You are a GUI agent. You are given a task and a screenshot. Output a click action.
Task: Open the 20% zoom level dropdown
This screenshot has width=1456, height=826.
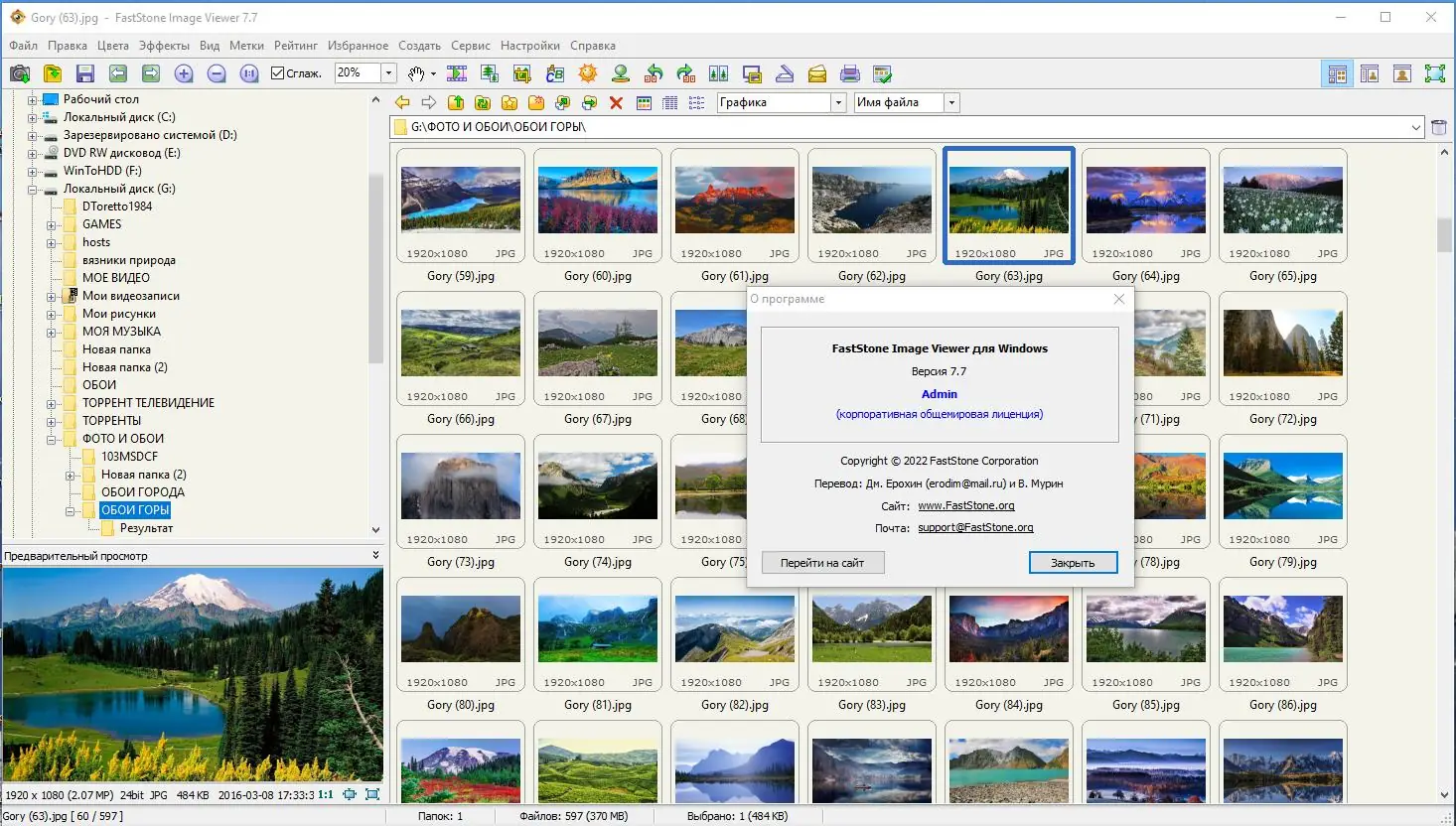click(x=389, y=72)
